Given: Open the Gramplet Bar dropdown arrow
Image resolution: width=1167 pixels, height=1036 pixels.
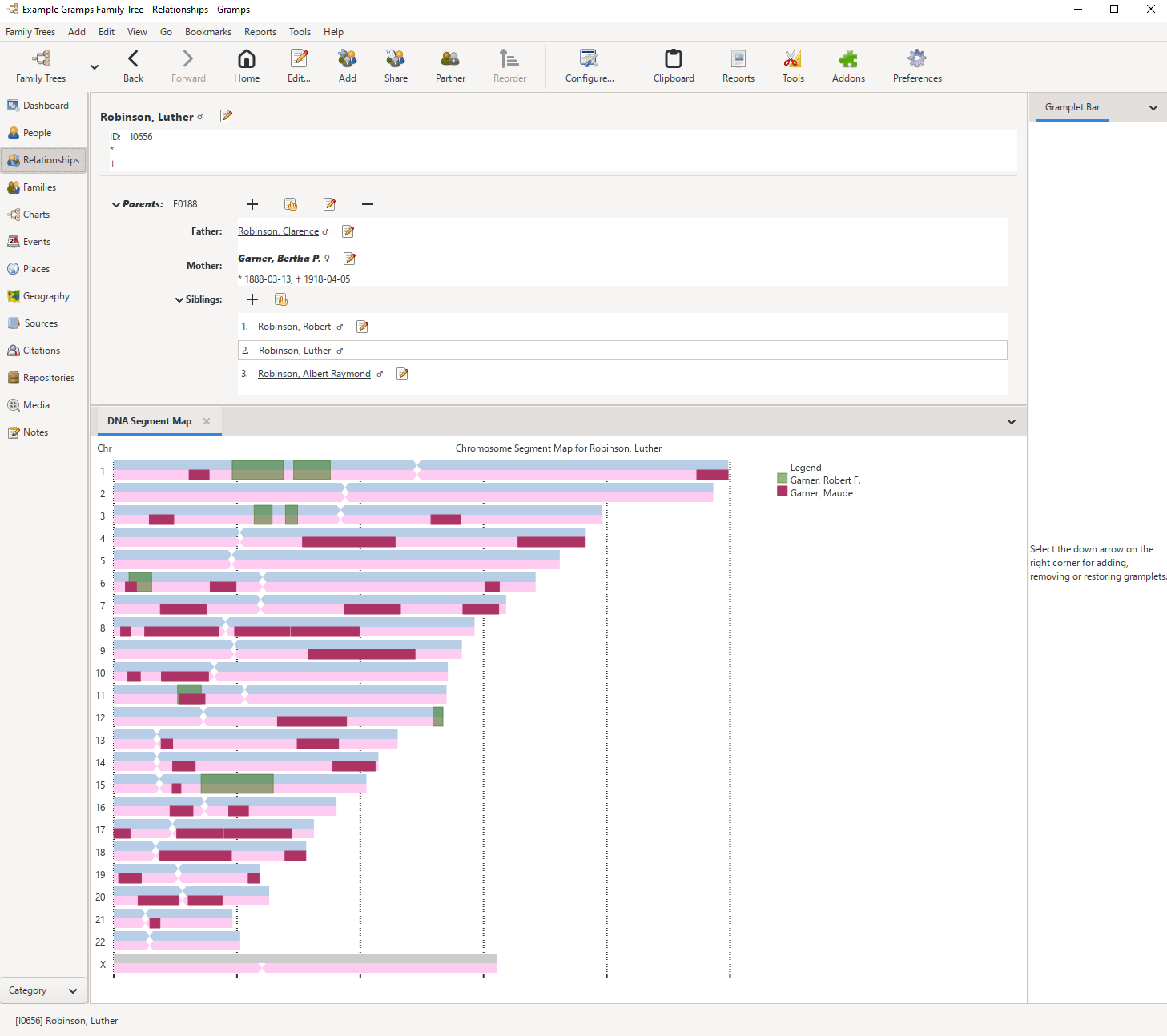Looking at the screenshot, I should (1153, 108).
